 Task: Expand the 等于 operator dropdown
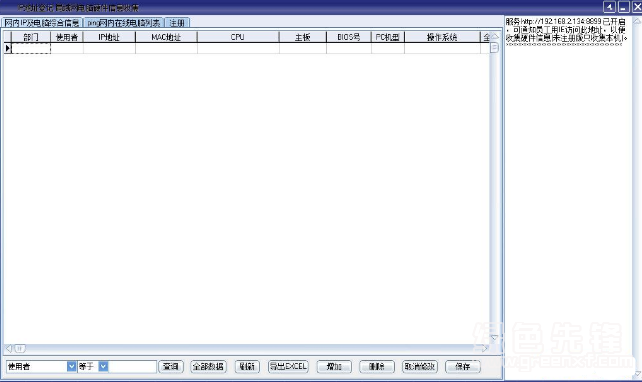click(x=103, y=366)
